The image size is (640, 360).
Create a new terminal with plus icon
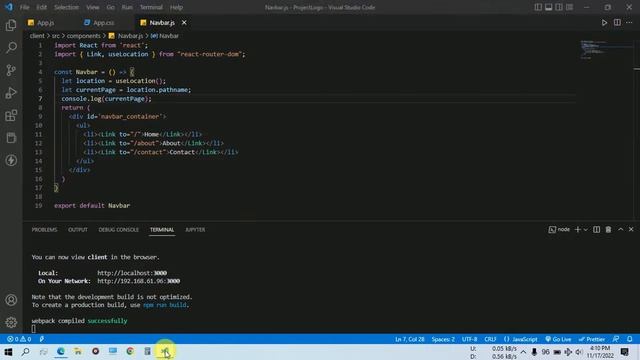[578, 230]
